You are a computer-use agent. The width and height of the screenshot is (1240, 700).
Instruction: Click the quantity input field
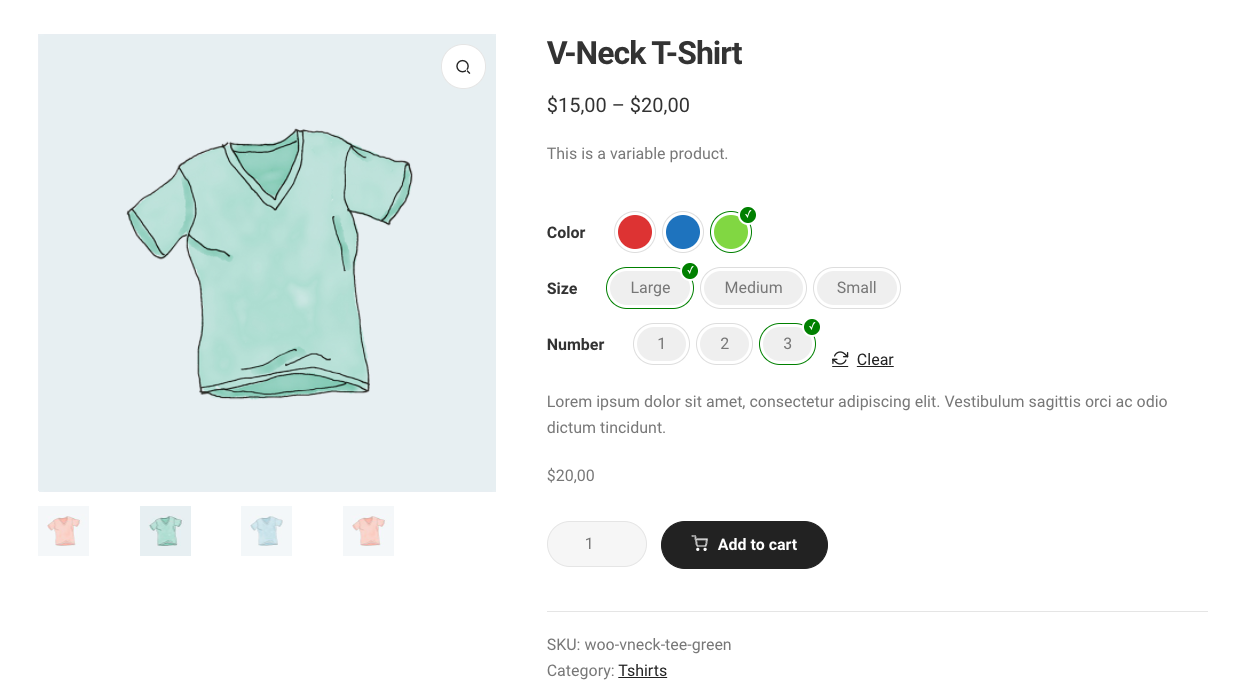pos(596,544)
